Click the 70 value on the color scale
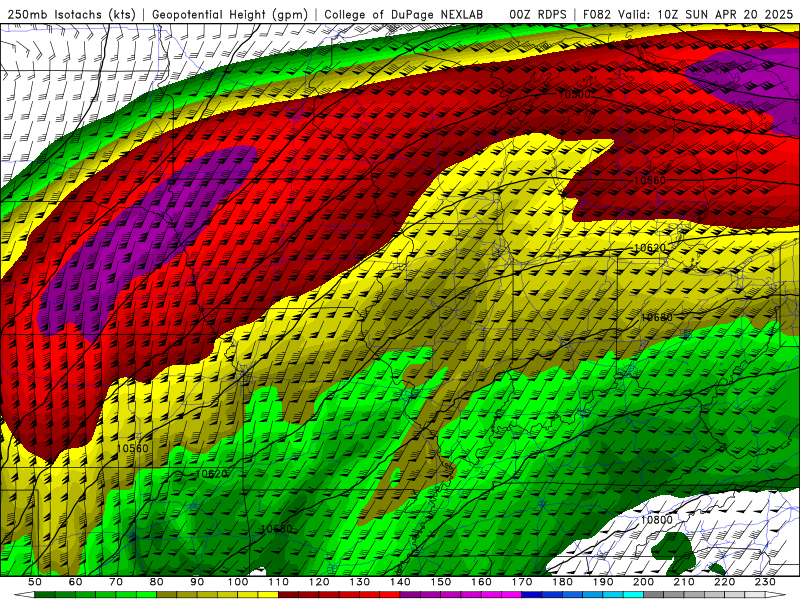The height and width of the screenshot is (600, 800). point(116,582)
